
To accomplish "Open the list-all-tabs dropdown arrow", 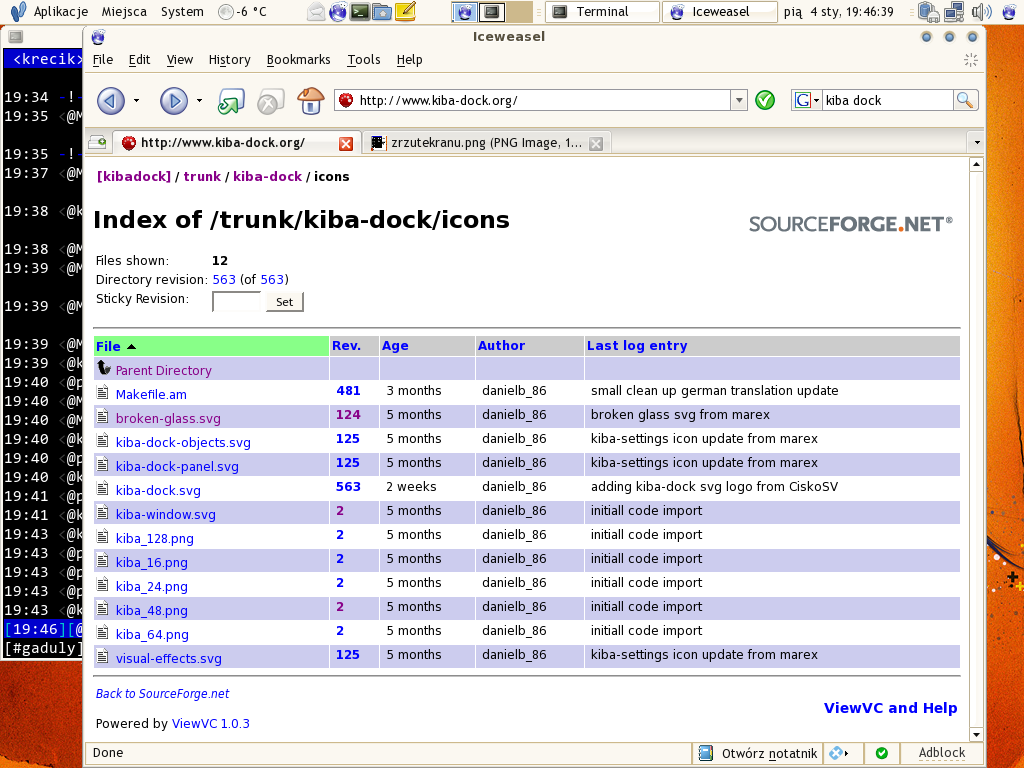I will pyautogui.click(x=976, y=142).
